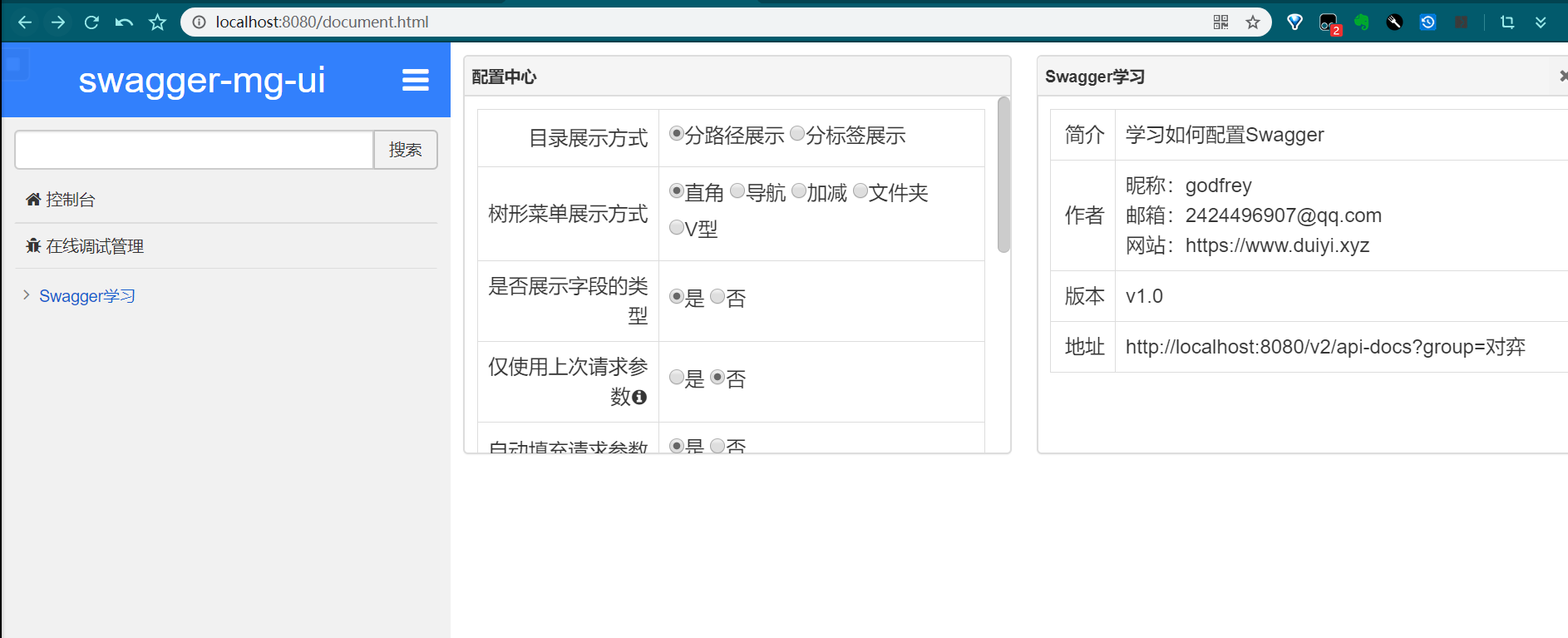Click the crop screenshot tool icon
Screen dimensions: 1568x638
coord(1507,22)
